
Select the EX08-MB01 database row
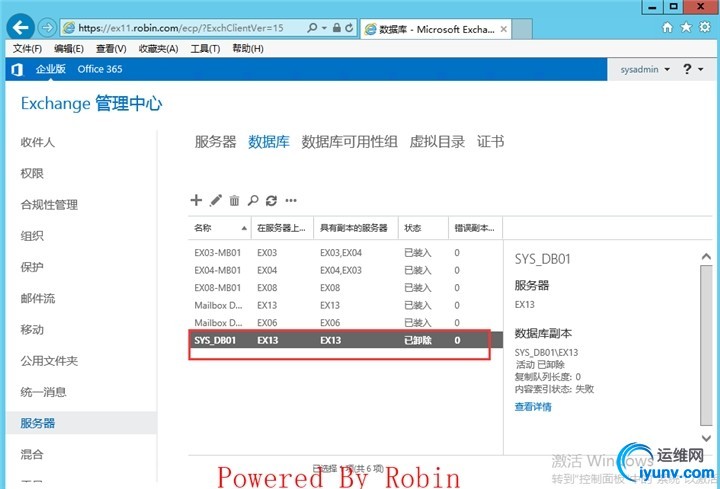(345, 287)
